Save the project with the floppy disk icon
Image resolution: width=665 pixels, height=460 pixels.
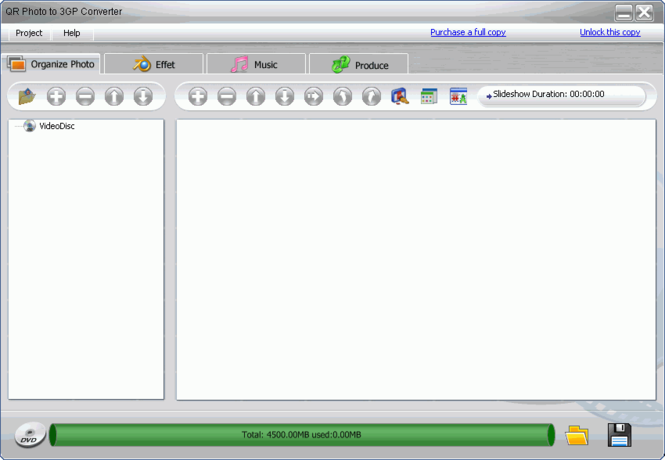coord(619,435)
